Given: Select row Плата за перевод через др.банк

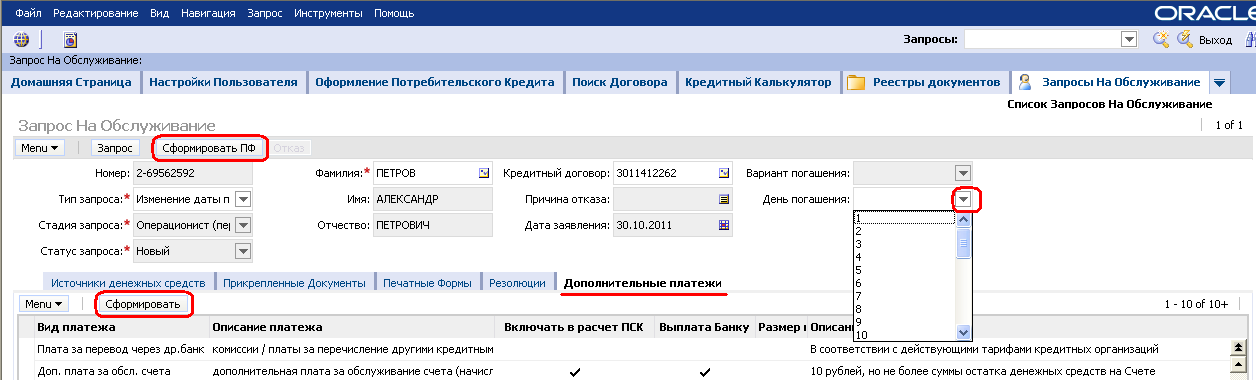Looking at the screenshot, I should pos(624,350).
